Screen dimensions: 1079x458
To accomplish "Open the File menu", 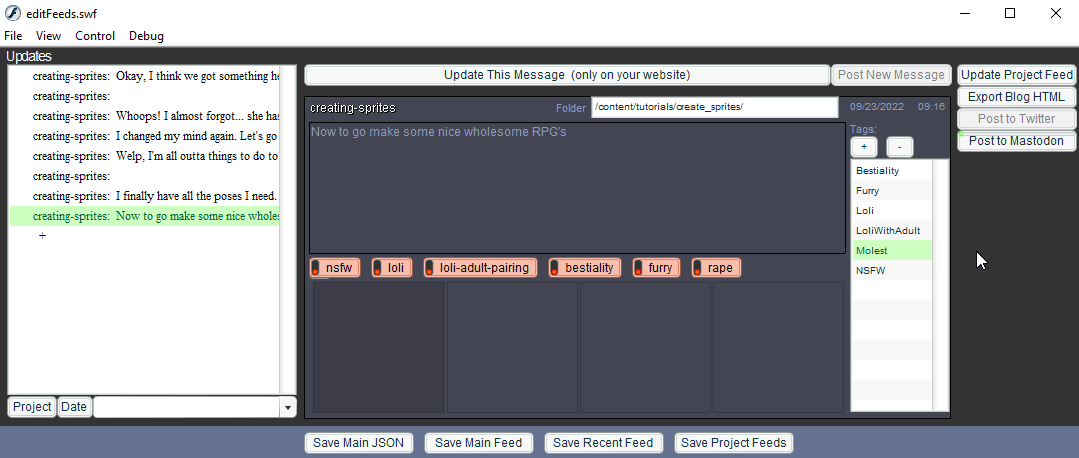I will [x=13, y=36].
